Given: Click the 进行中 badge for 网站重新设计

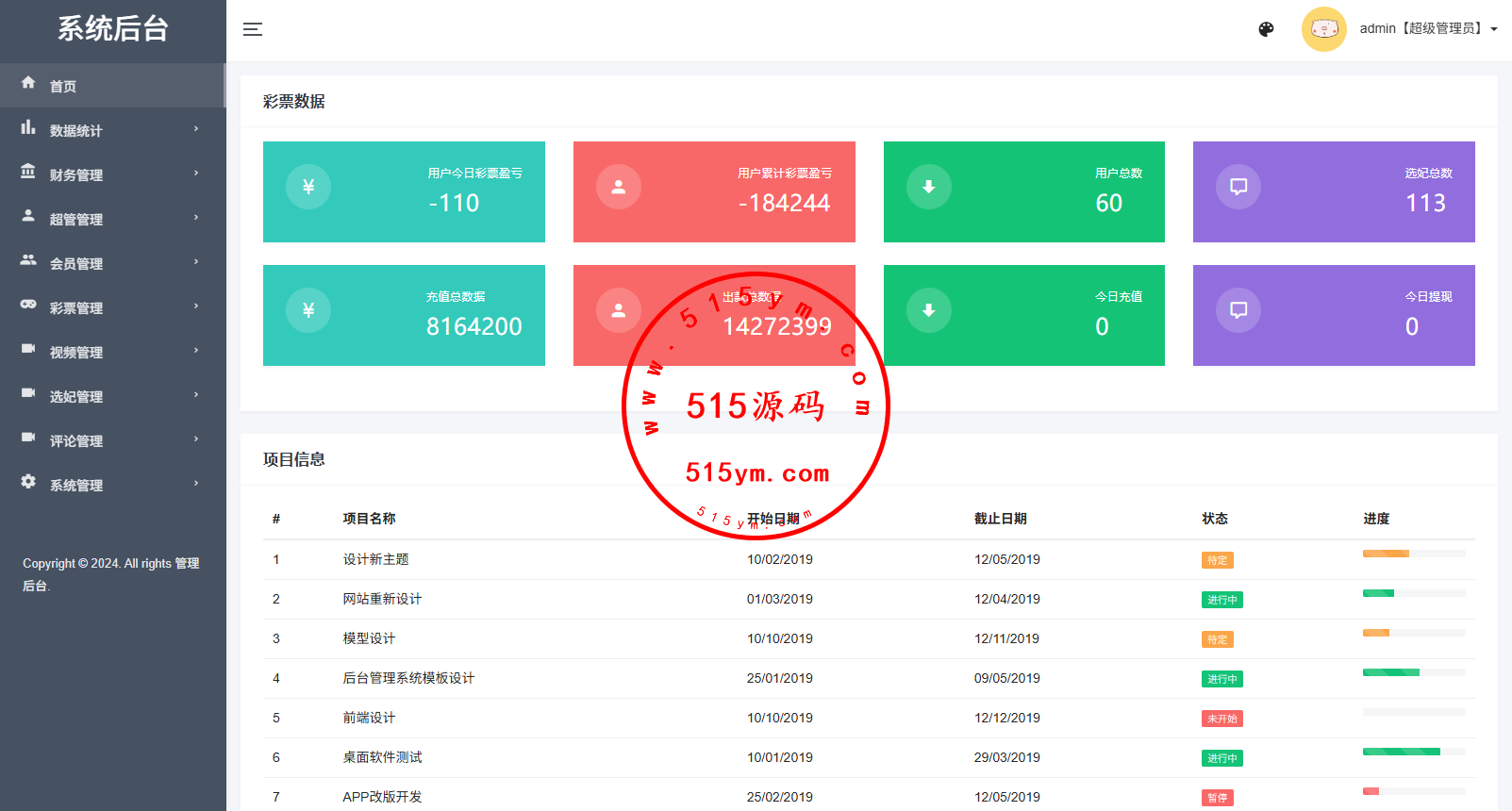Looking at the screenshot, I should coord(1221,600).
